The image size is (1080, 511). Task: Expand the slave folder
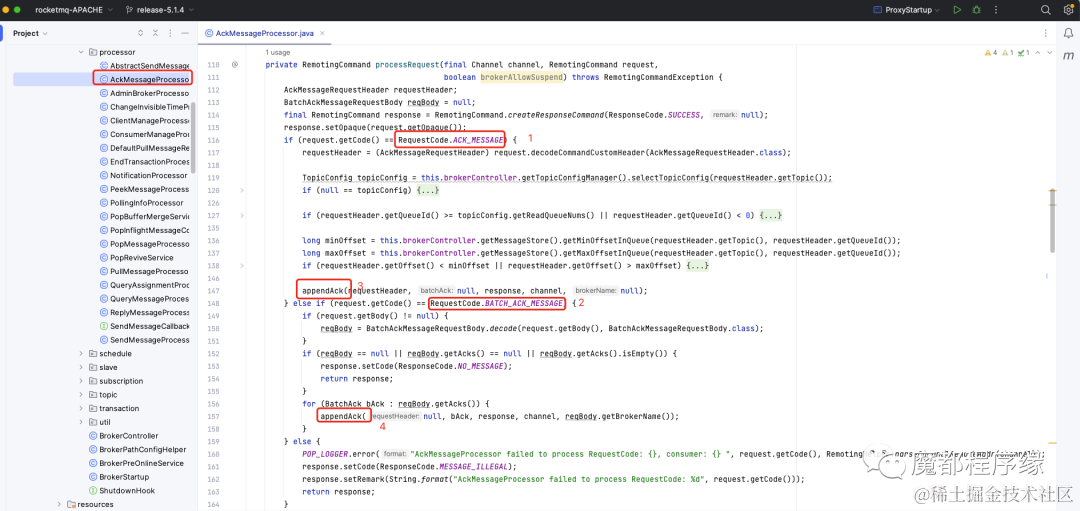click(x=81, y=367)
